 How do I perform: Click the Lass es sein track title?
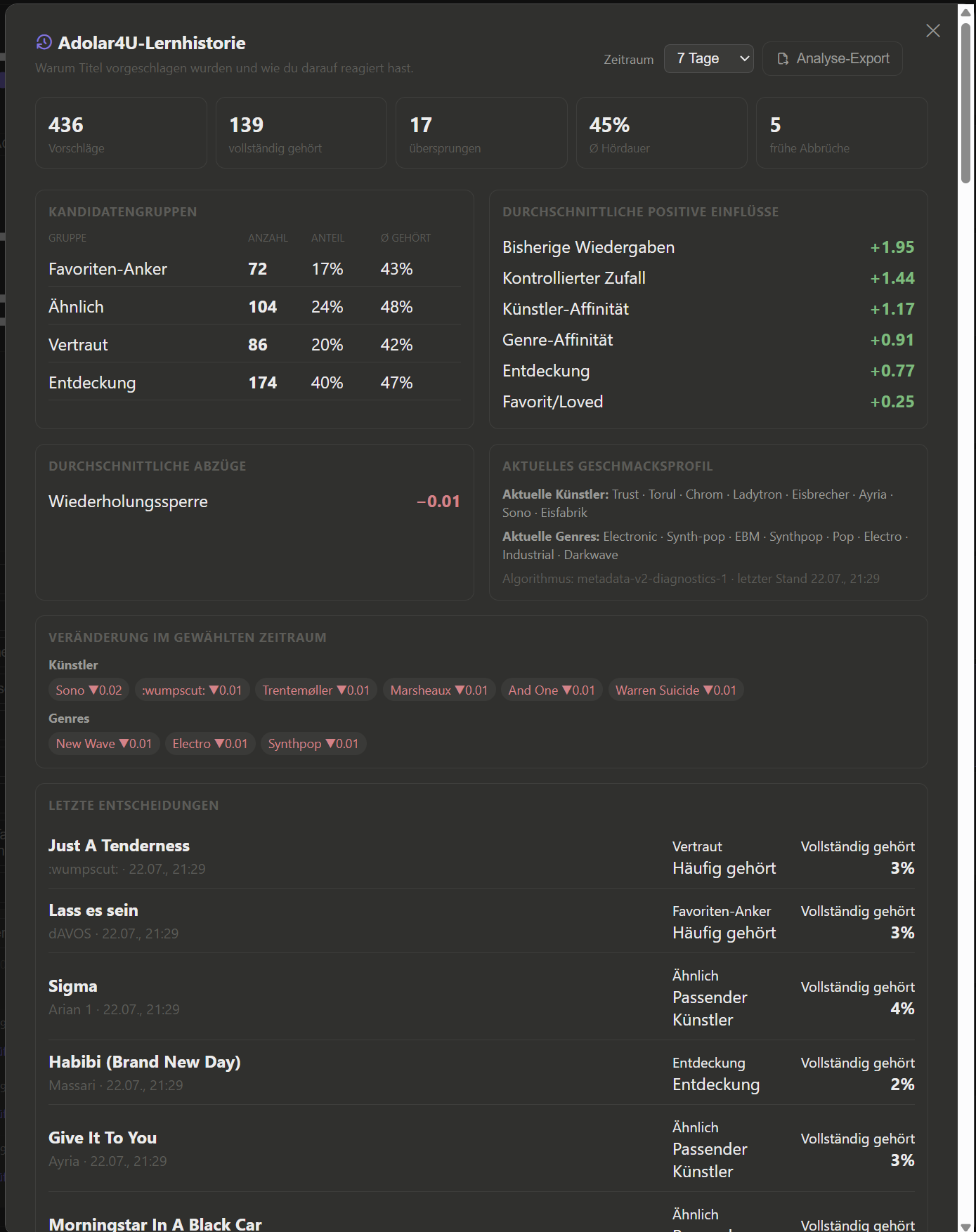coord(93,910)
